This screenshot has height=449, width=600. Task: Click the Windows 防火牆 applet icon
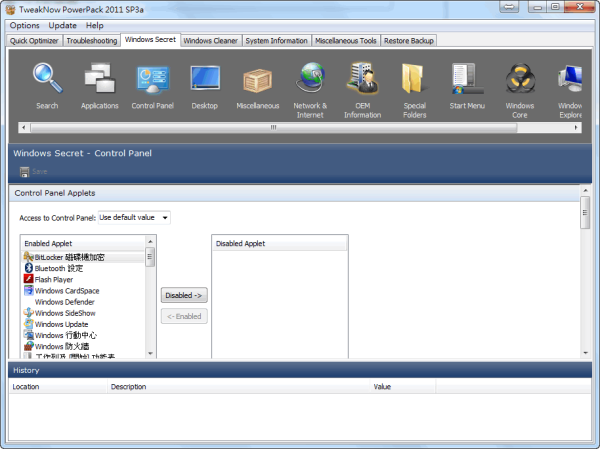(x=29, y=346)
